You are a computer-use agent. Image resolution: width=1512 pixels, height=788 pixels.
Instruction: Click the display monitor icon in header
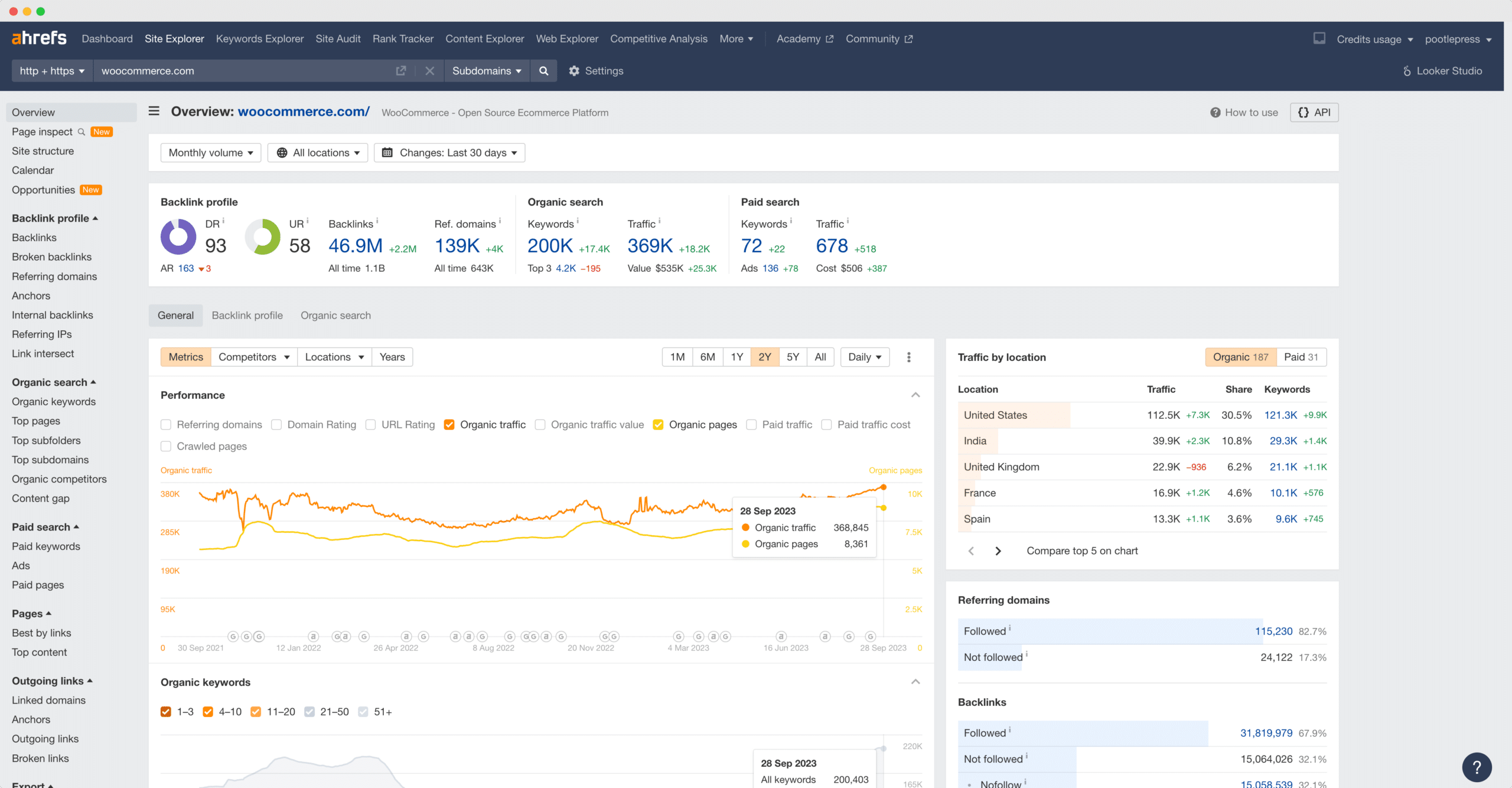pyautogui.click(x=1319, y=38)
